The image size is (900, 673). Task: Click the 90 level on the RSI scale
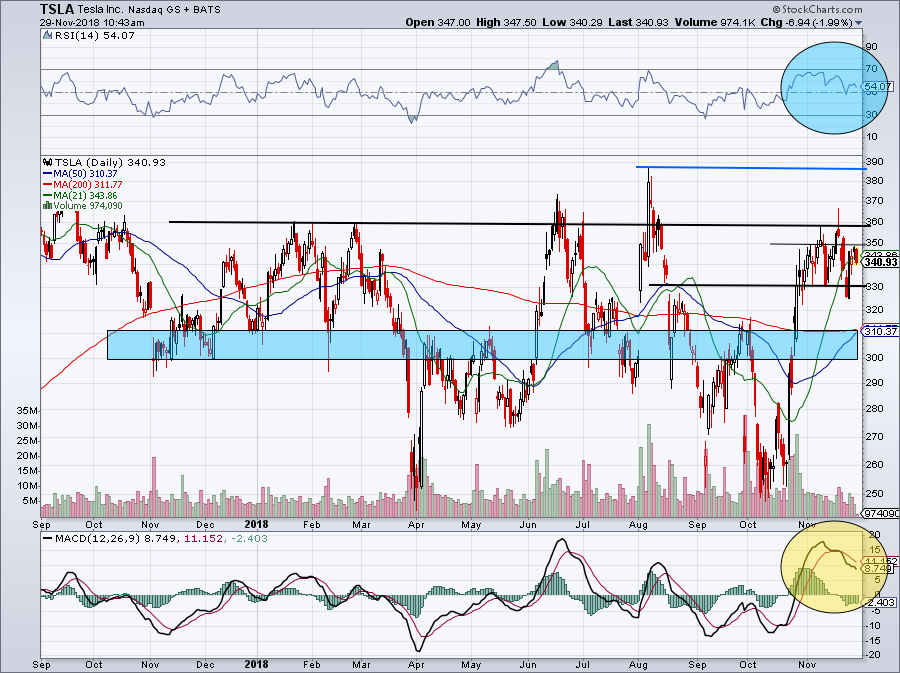tap(871, 46)
